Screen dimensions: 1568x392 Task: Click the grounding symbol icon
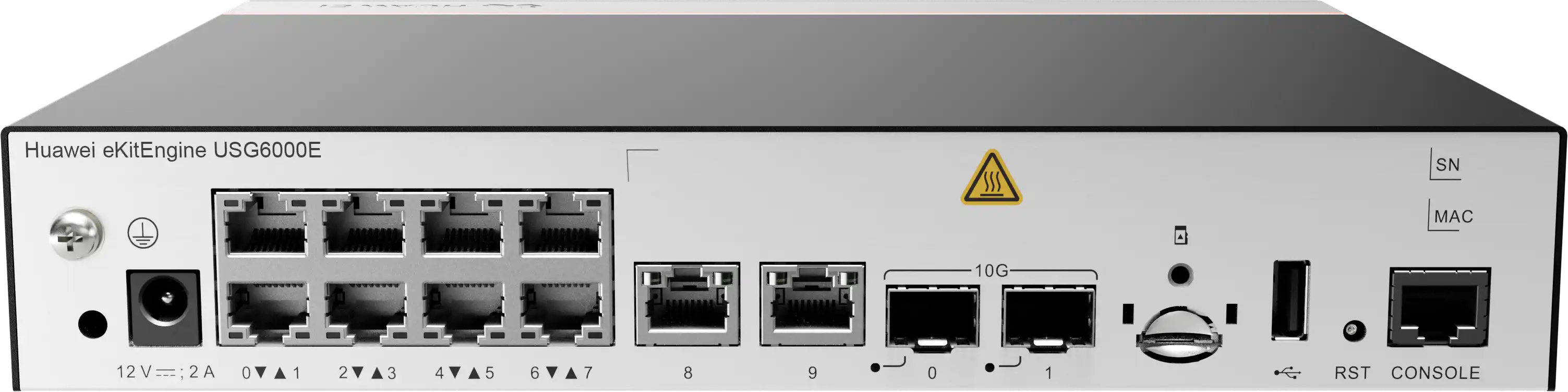coord(142,233)
